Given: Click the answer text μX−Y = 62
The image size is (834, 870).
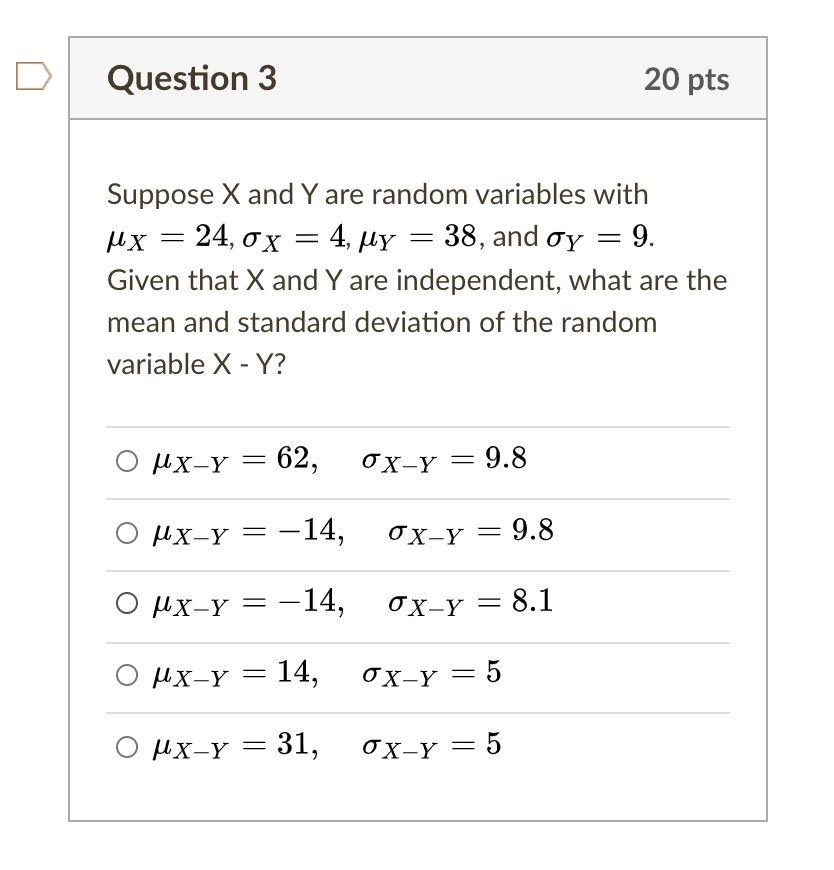Looking at the screenshot, I should [236, 461].
